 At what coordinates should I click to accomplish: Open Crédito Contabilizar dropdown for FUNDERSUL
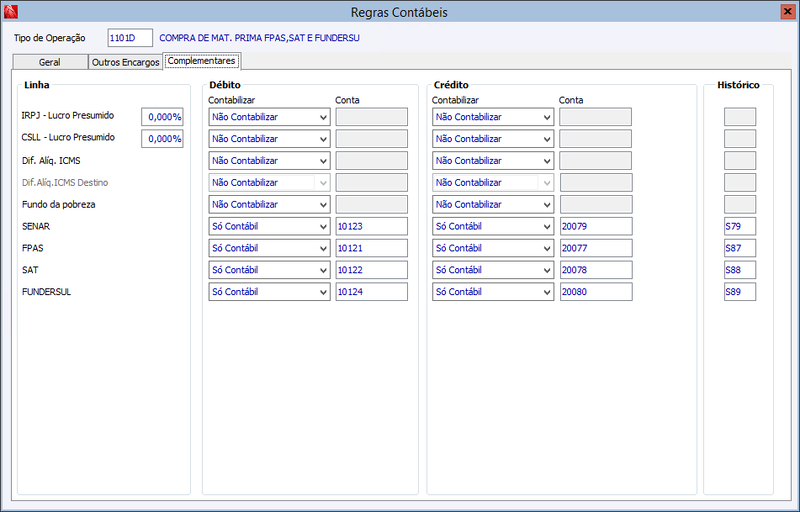click(x=493, y=292)
